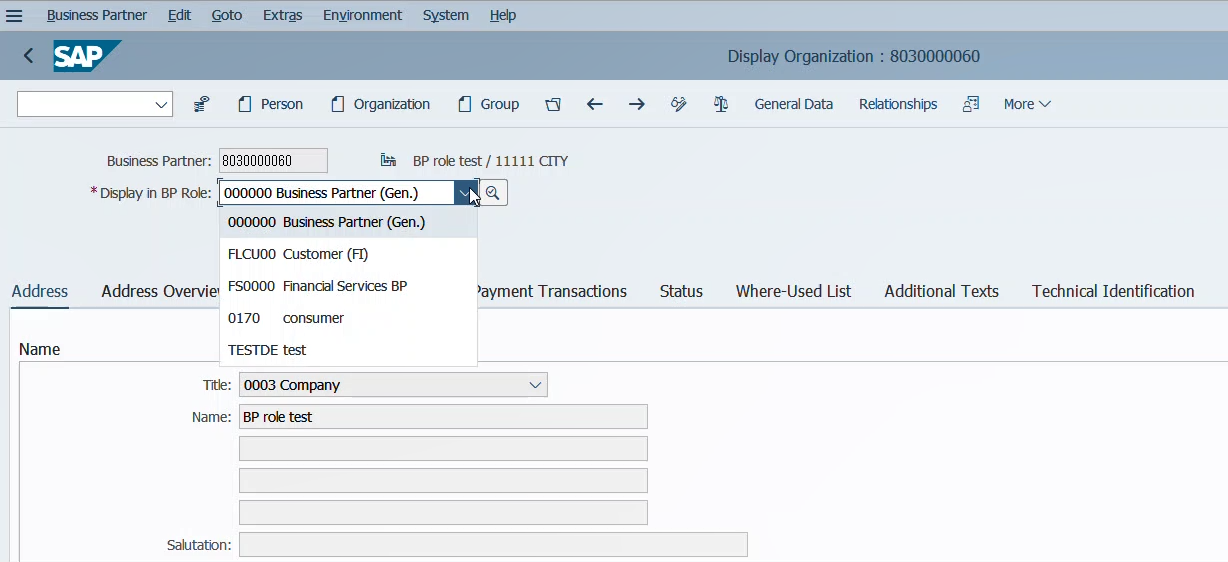Click the second name line field

click(x=443, y=449)
